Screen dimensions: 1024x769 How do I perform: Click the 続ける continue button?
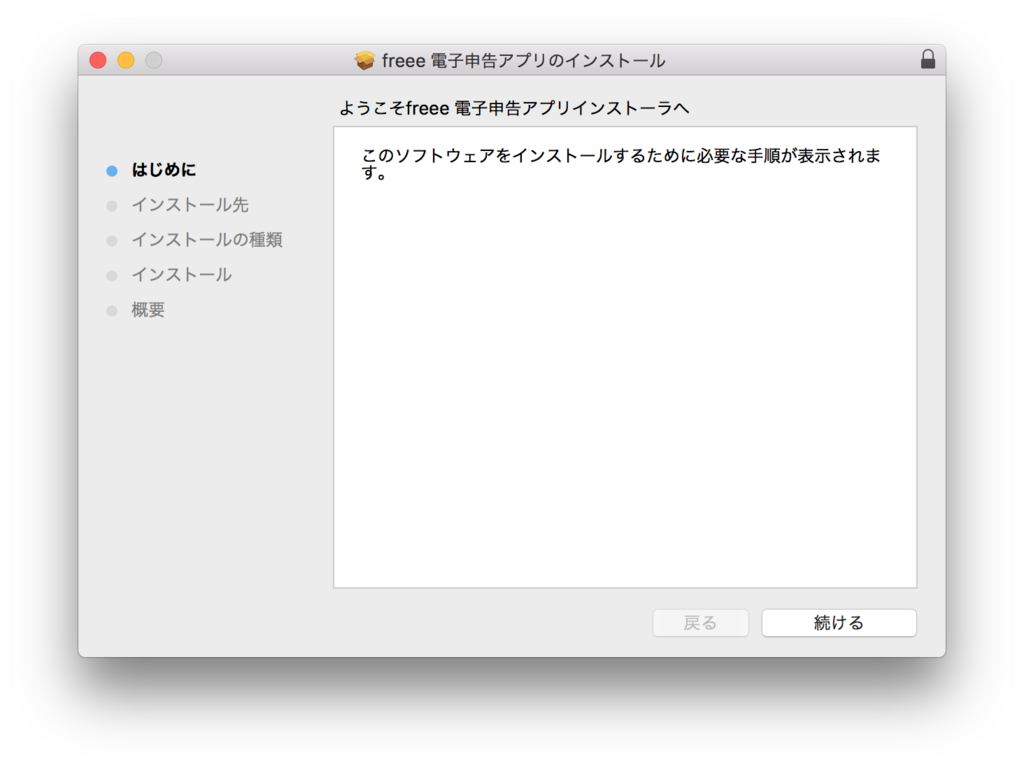[839, 623]
